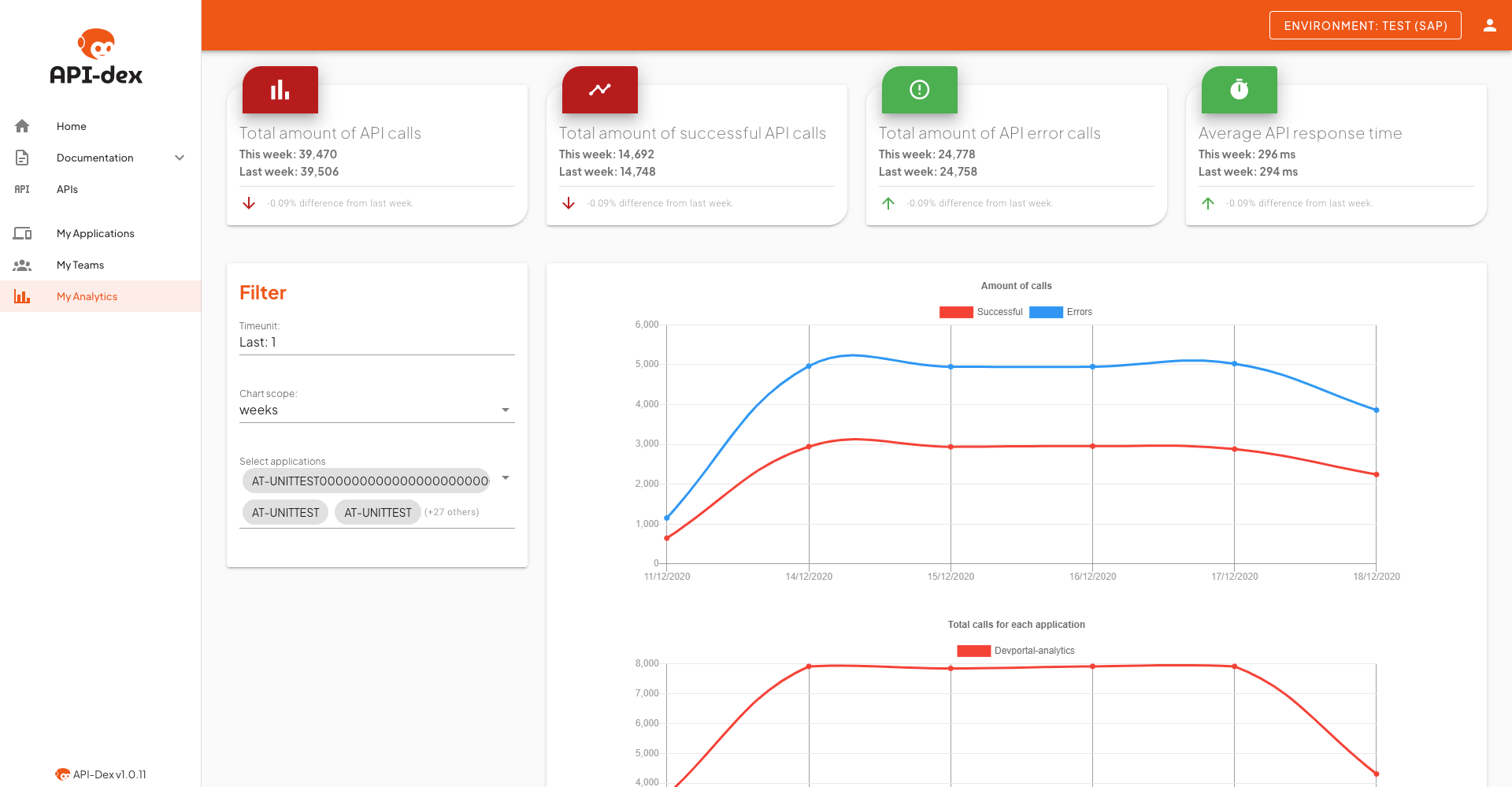Image resolution: width=1512 pixels, height=787 pixels.
Task: Click 'Last week: 14,748' value
Action: (607, 172)
